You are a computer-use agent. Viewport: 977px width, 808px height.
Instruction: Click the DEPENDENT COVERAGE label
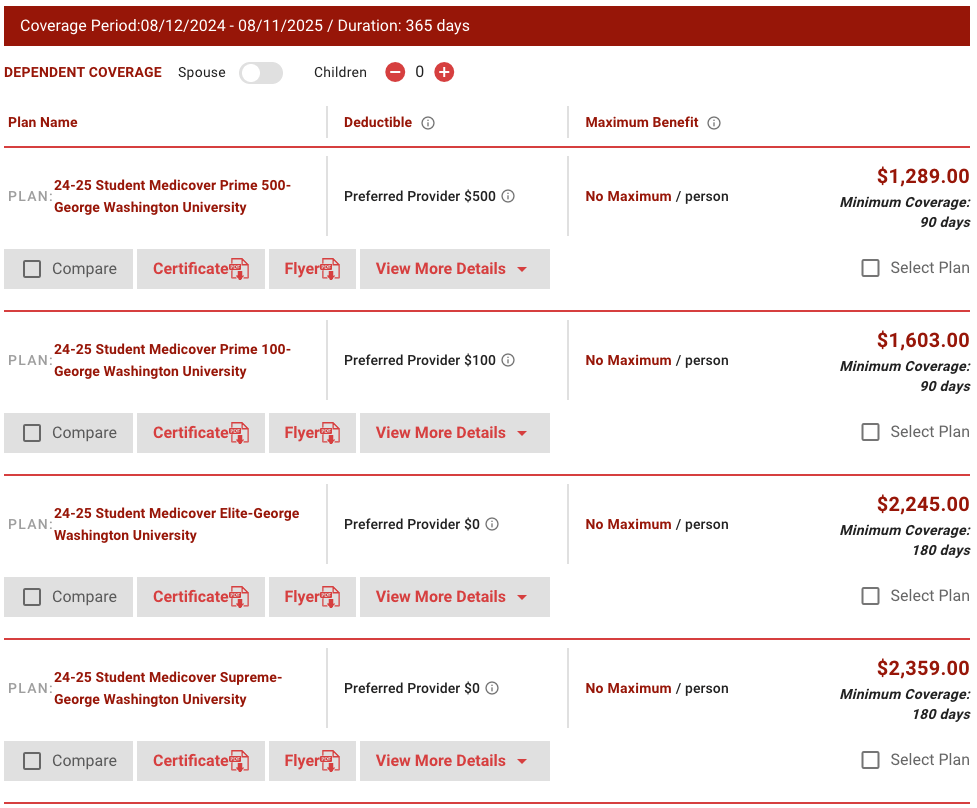pyautogui.click(x=83, y=72)
